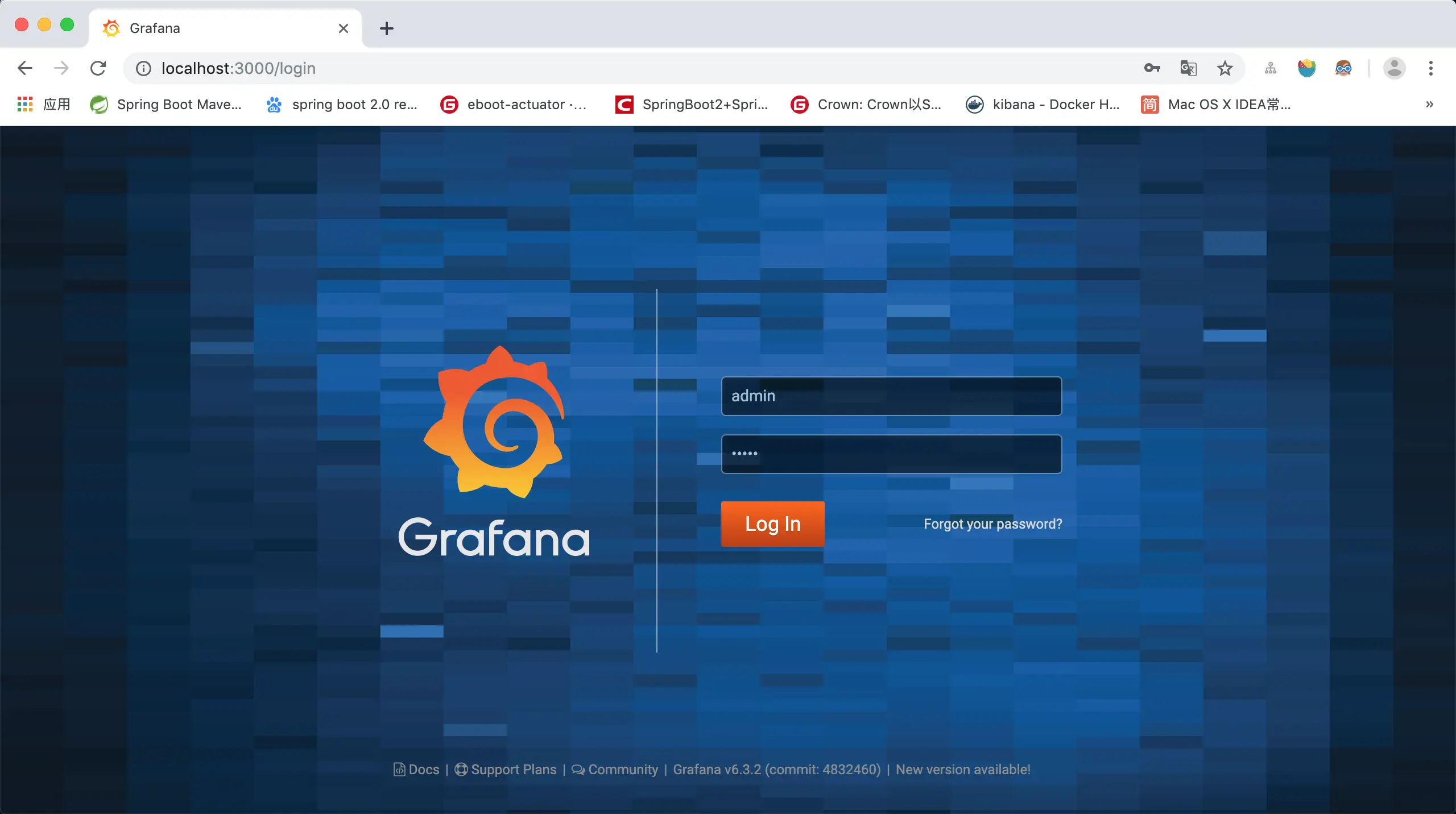Open kibana - Docker Hub bookmark

pyautogui.click(x=1043, y=105)
